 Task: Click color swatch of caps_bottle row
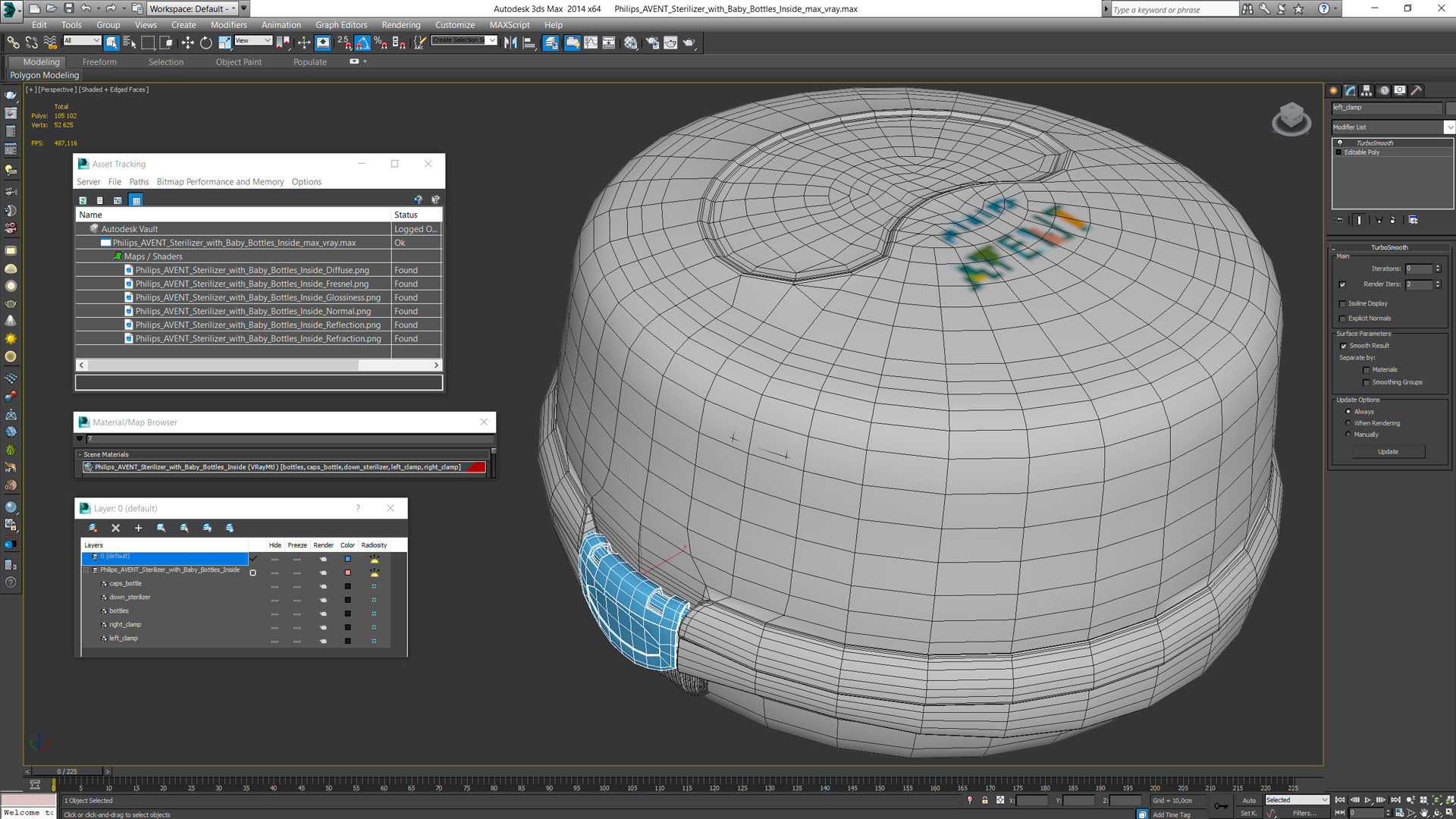347,586
